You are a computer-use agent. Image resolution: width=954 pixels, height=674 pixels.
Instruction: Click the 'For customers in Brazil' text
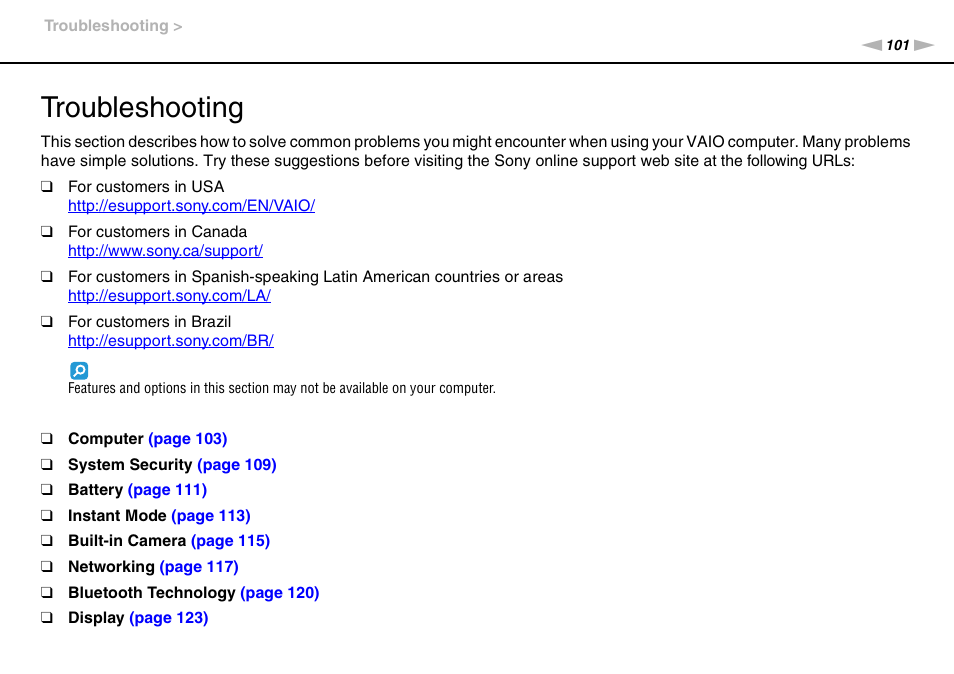tap(150, 322)
